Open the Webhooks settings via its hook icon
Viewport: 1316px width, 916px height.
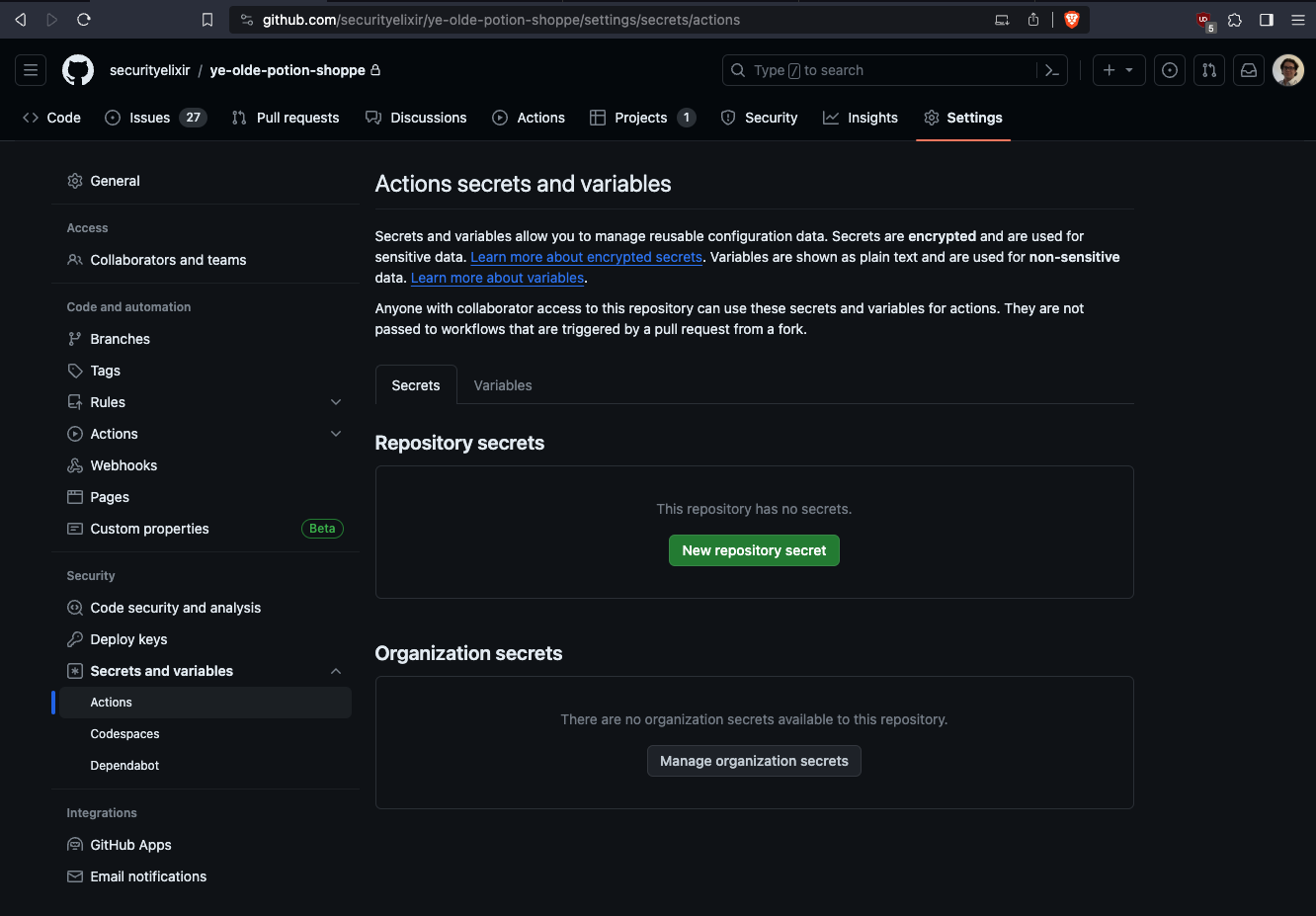74,464
